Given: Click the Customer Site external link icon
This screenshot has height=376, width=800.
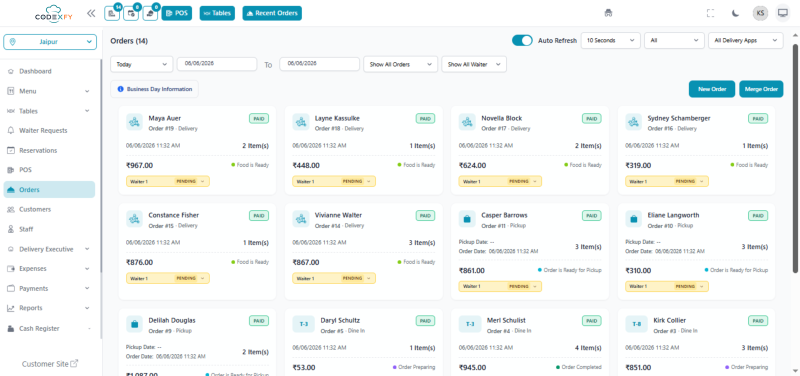Looking at the screenshot, I should (74, 364).
